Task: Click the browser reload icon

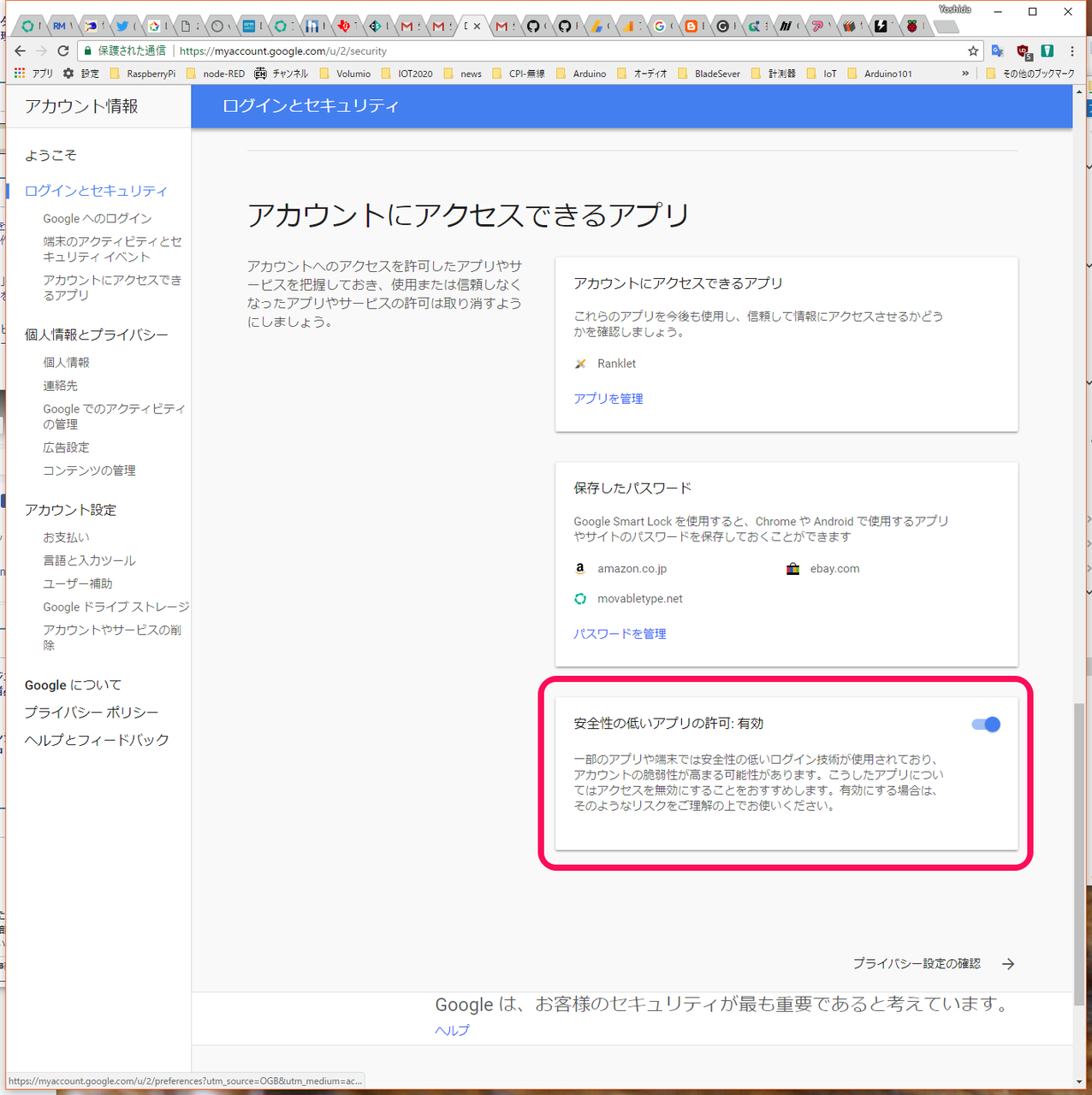Action: (62, 51)
